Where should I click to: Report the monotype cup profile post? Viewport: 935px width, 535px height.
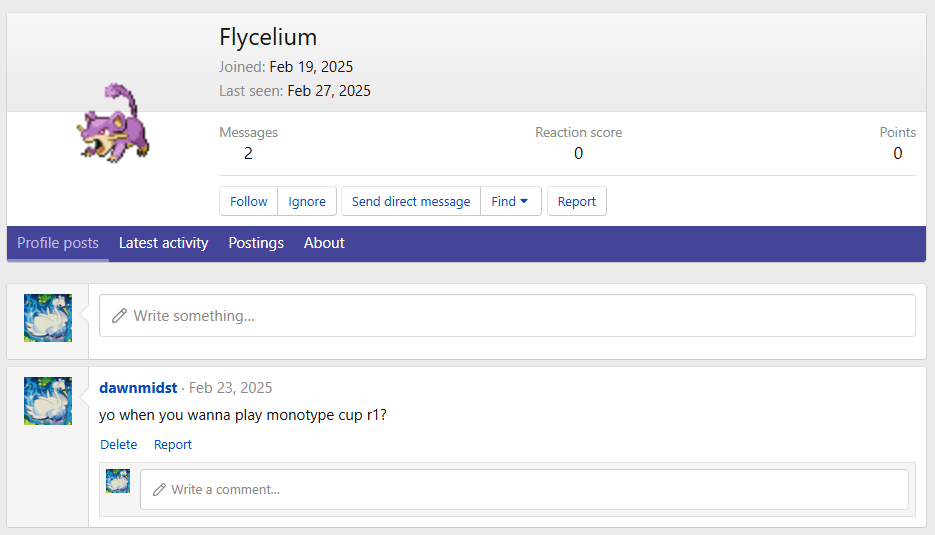coord(173,445)
